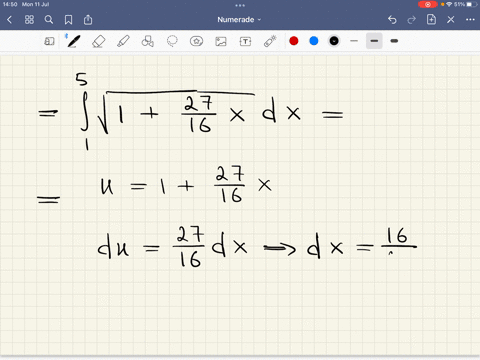Select the Shapes tool
Image resolution: width=480 pixels, height=360 pixels.
[x=147, y=41]
